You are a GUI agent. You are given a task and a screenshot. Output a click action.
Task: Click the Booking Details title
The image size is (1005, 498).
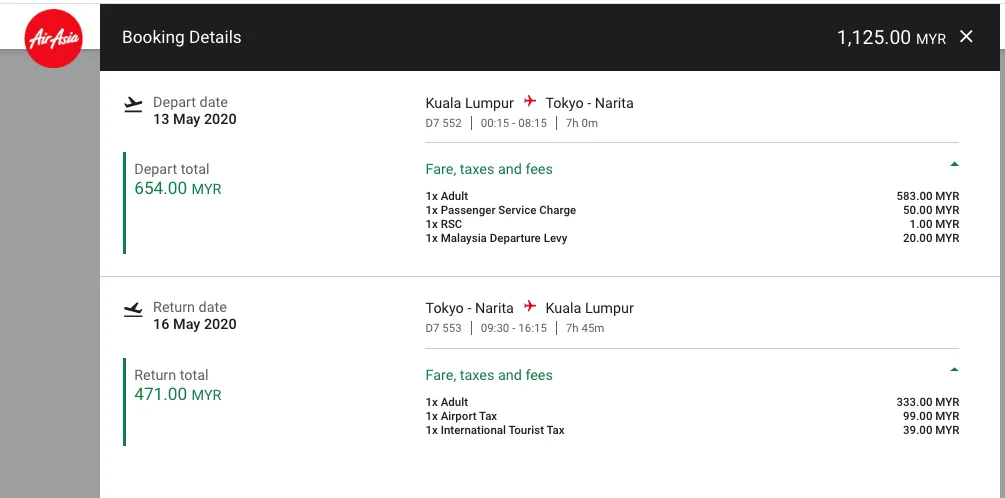[x=181, y=38]
